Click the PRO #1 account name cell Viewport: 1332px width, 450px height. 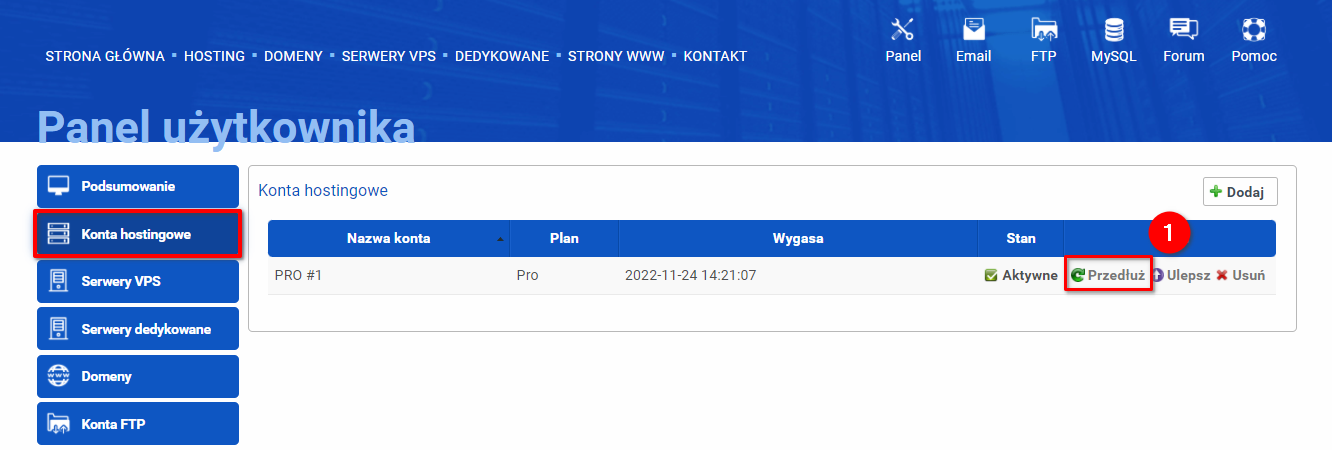click(x=388, y=275)
